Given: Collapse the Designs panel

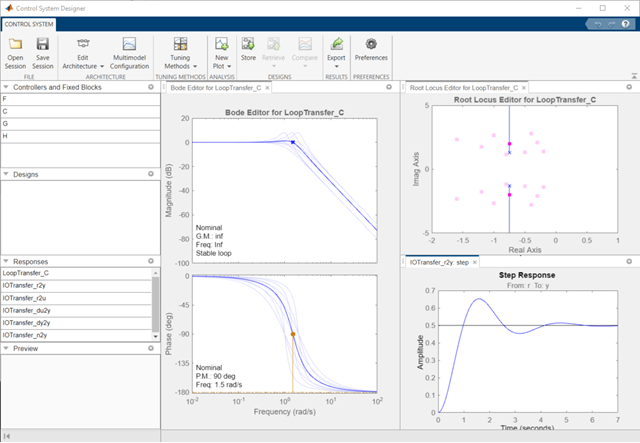Looking at the screenshot, I should click(x=6, y=174).
